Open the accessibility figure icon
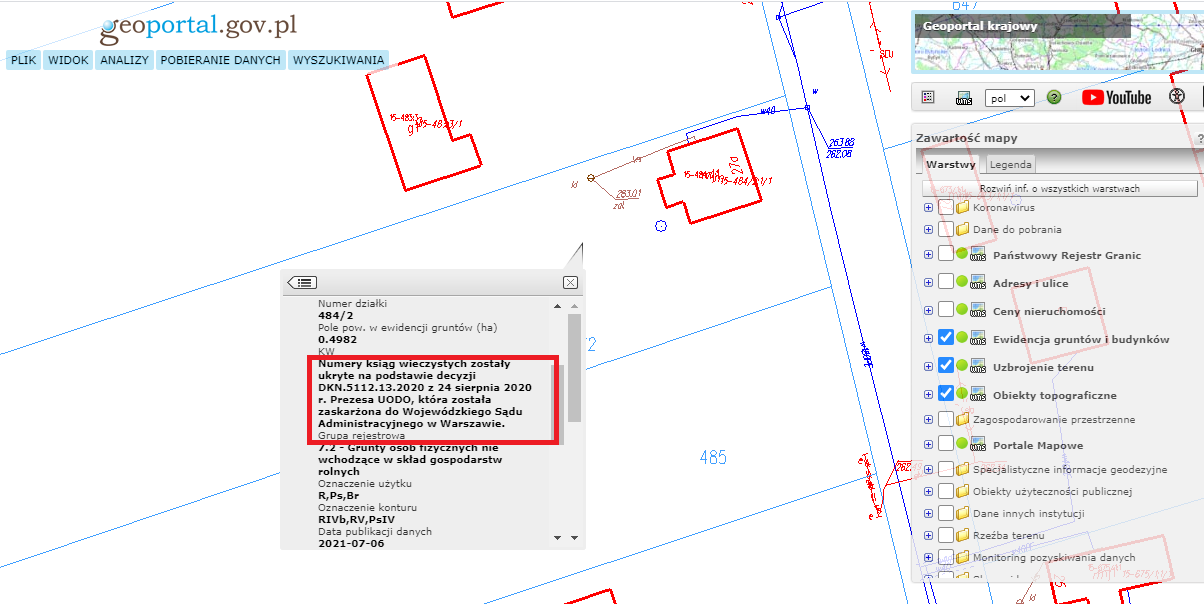The width and height of the screenshot is (1204, 604). point(1177,97)
